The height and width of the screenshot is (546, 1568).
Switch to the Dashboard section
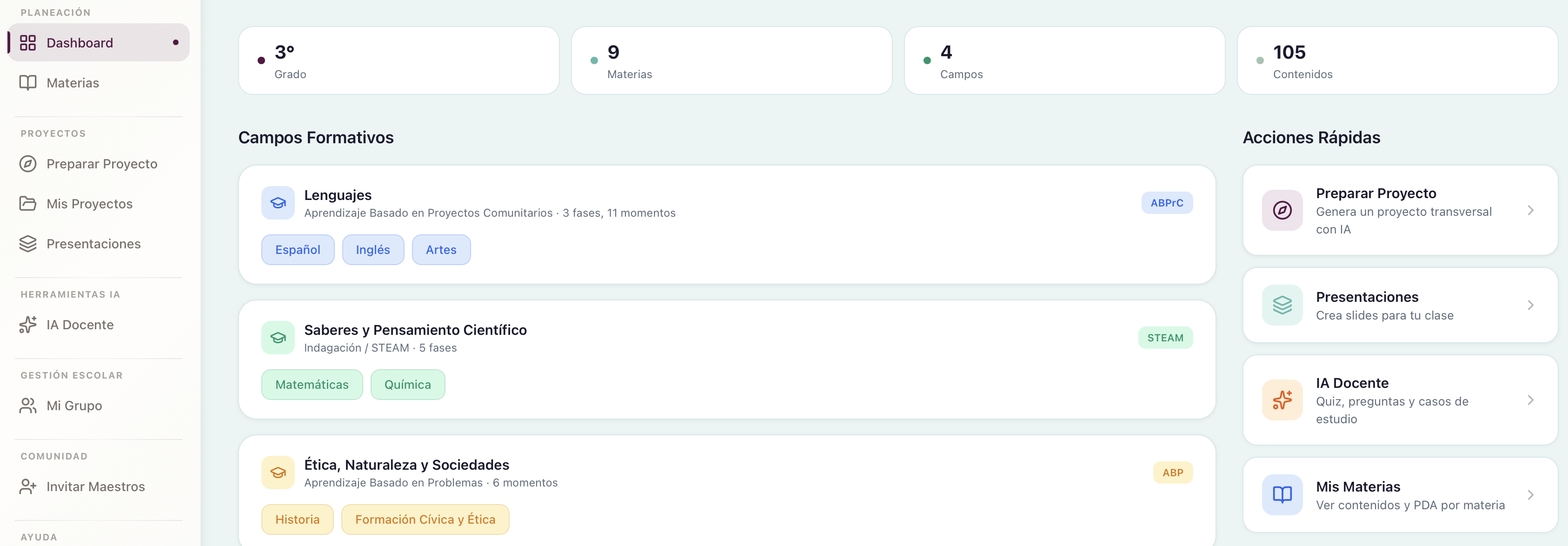pos(80,43)
